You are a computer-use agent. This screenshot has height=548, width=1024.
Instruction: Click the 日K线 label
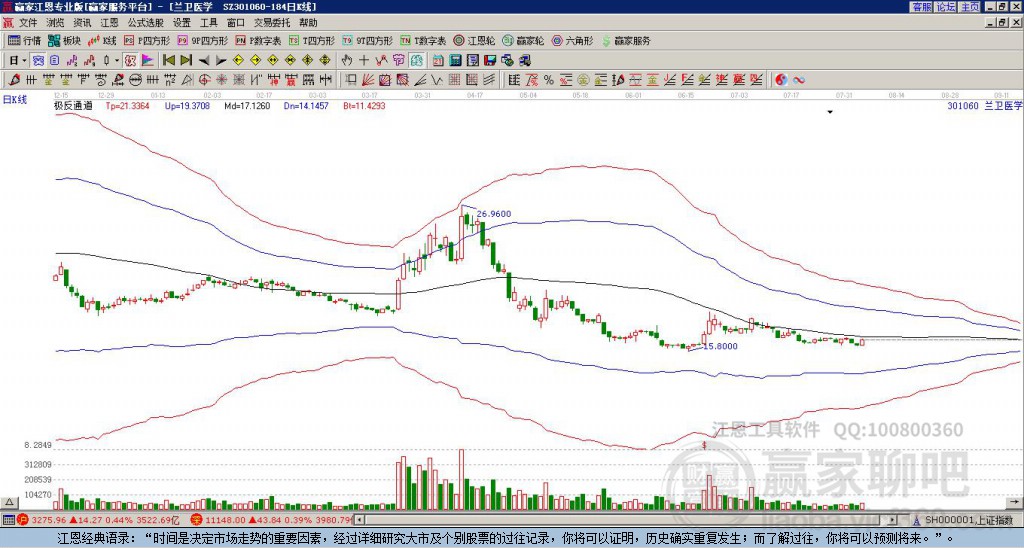15,100
